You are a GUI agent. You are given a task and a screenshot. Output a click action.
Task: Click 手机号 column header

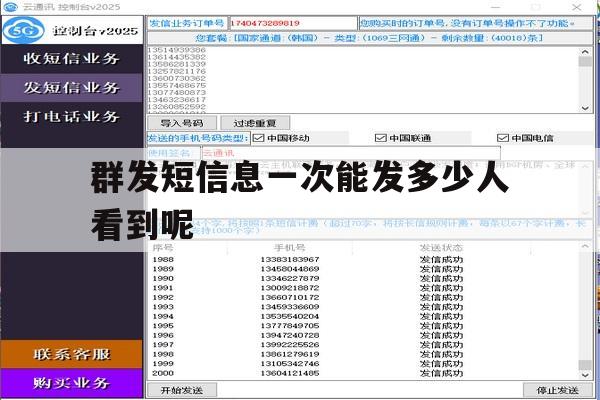point(290,248)
